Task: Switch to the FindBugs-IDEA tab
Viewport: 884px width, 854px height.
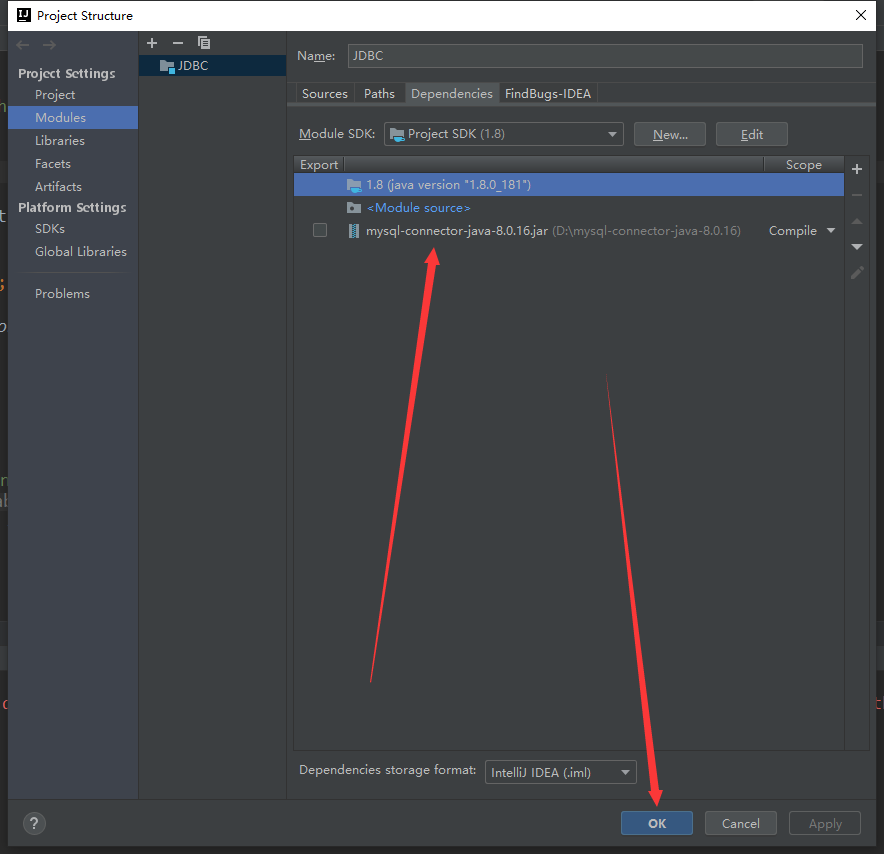Action: tap(547, 94)
